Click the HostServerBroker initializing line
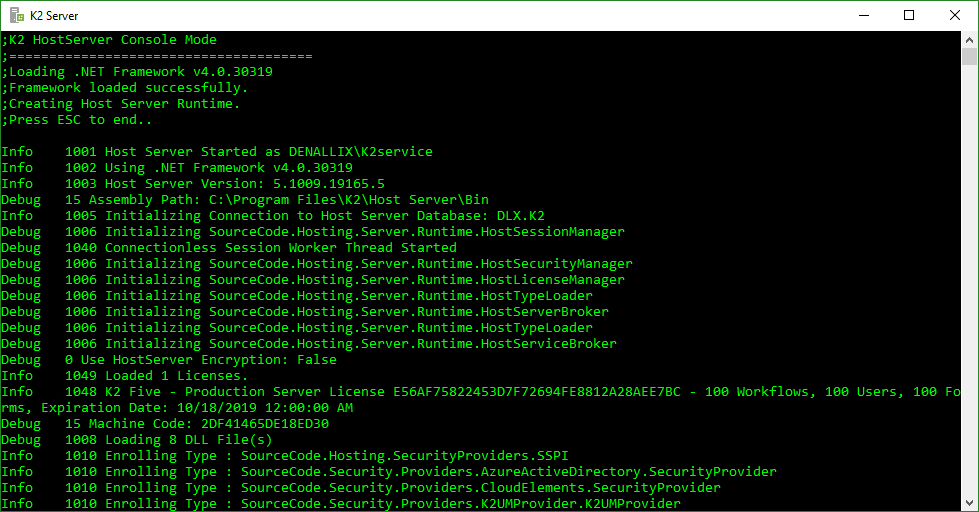 pos(305,312)
